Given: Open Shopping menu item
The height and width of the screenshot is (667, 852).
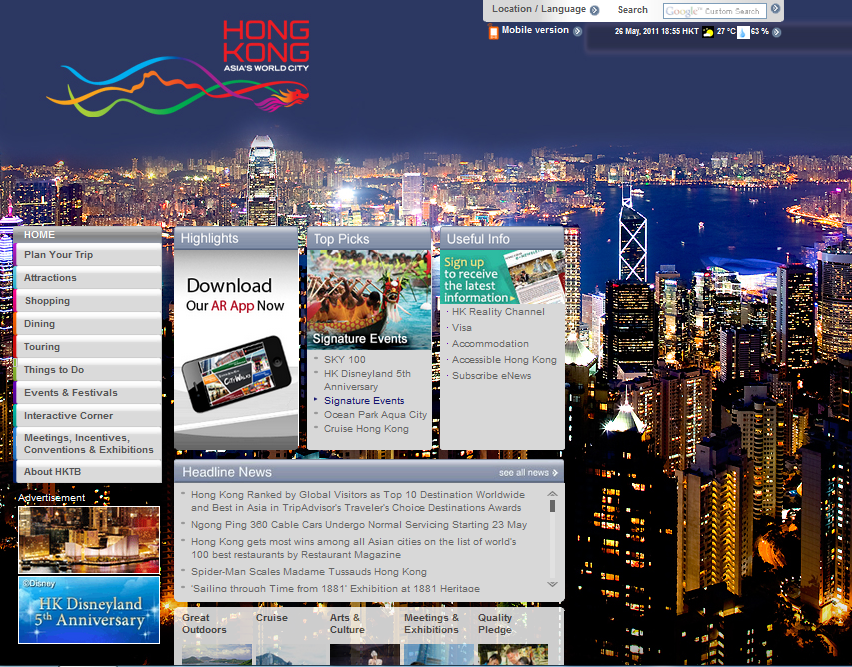Looking at the screenshot, I should click(x=87, y=301).
